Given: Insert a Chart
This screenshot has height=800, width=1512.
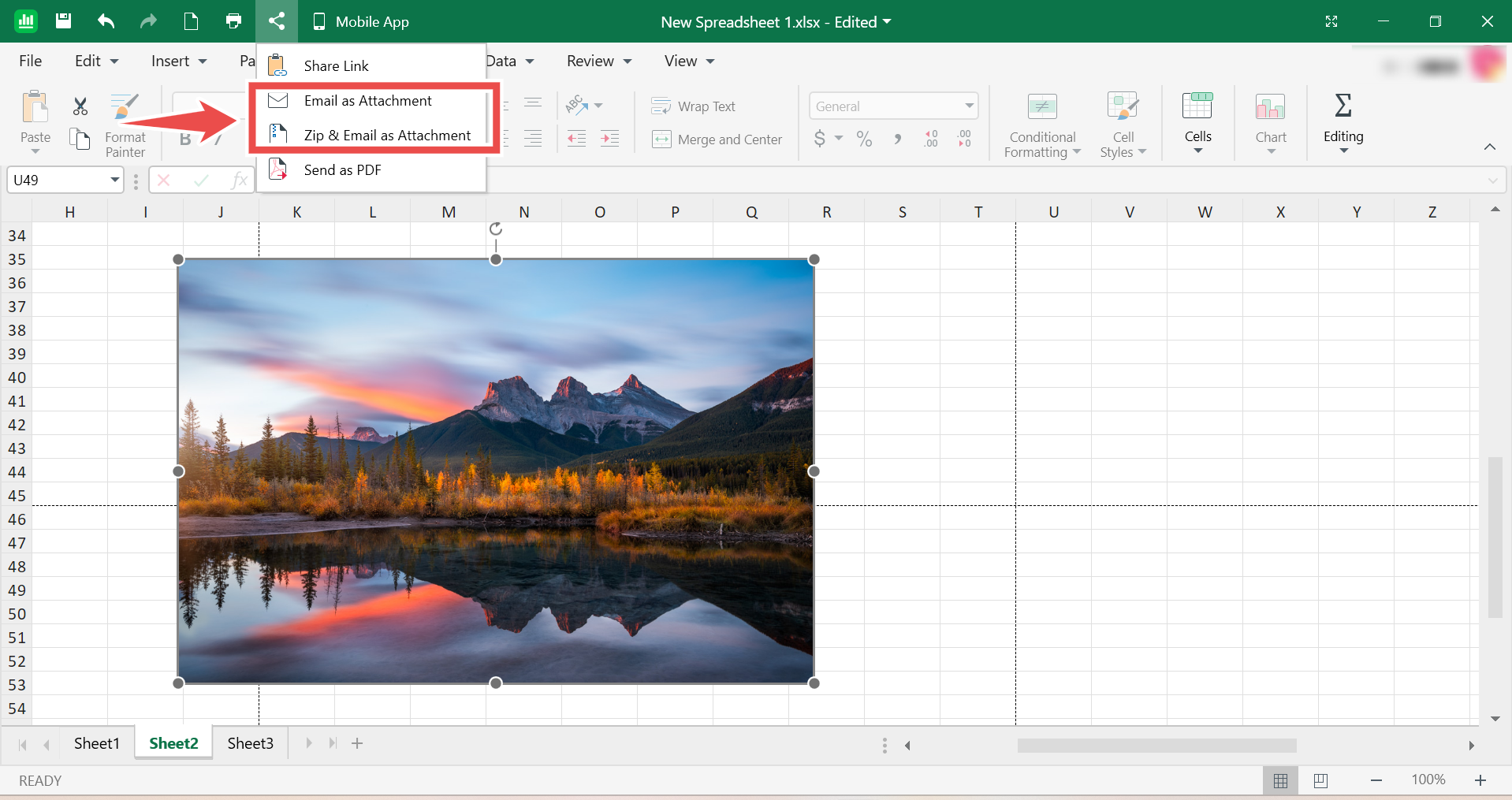Looking at the screenshot, I should pos(1270,122).
